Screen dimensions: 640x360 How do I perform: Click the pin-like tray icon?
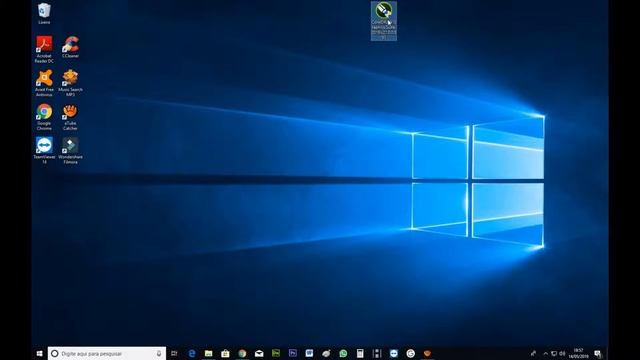point(533,353)
